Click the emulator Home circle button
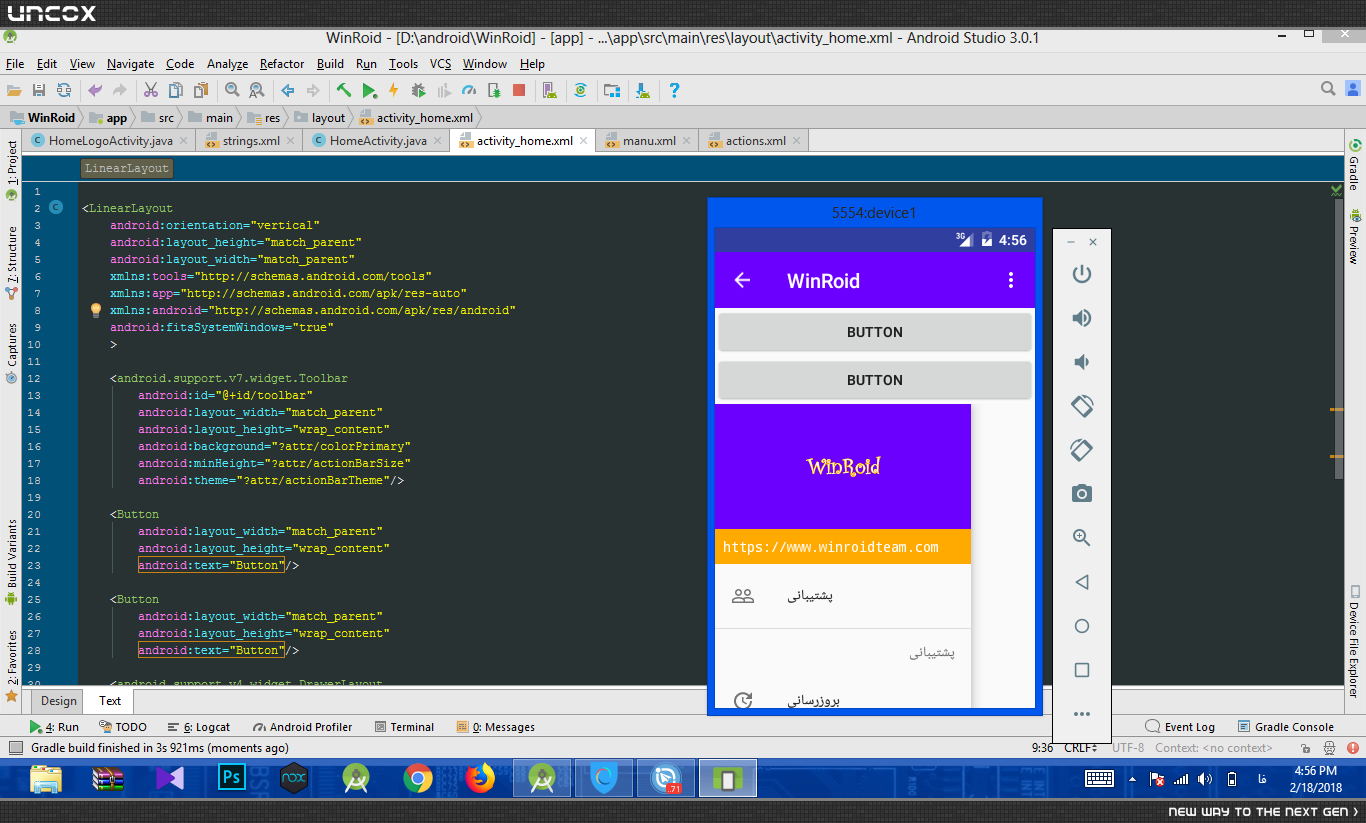 [x=1081, y=626]
